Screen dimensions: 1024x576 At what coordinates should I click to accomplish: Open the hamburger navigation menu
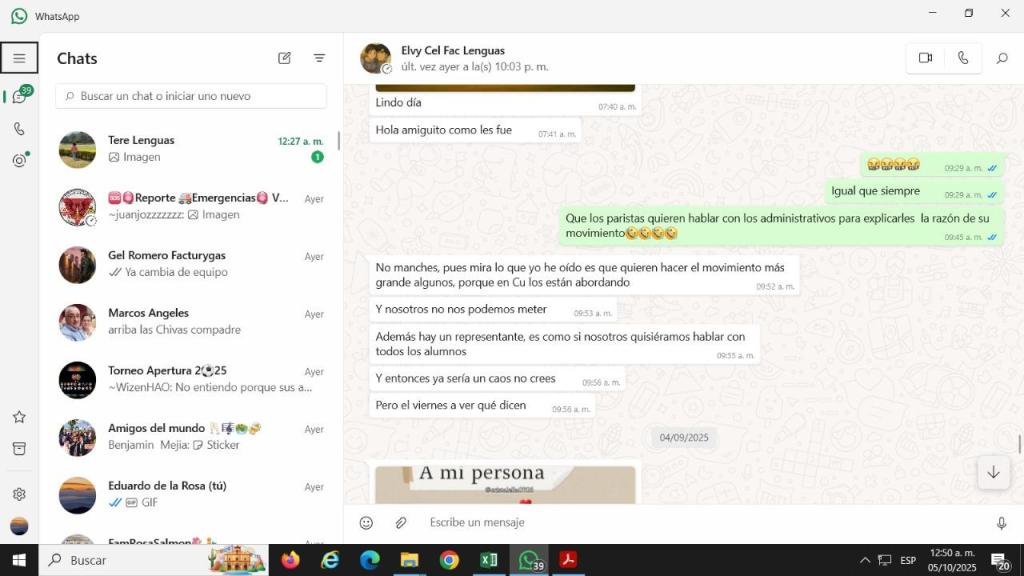pos(19,58)
